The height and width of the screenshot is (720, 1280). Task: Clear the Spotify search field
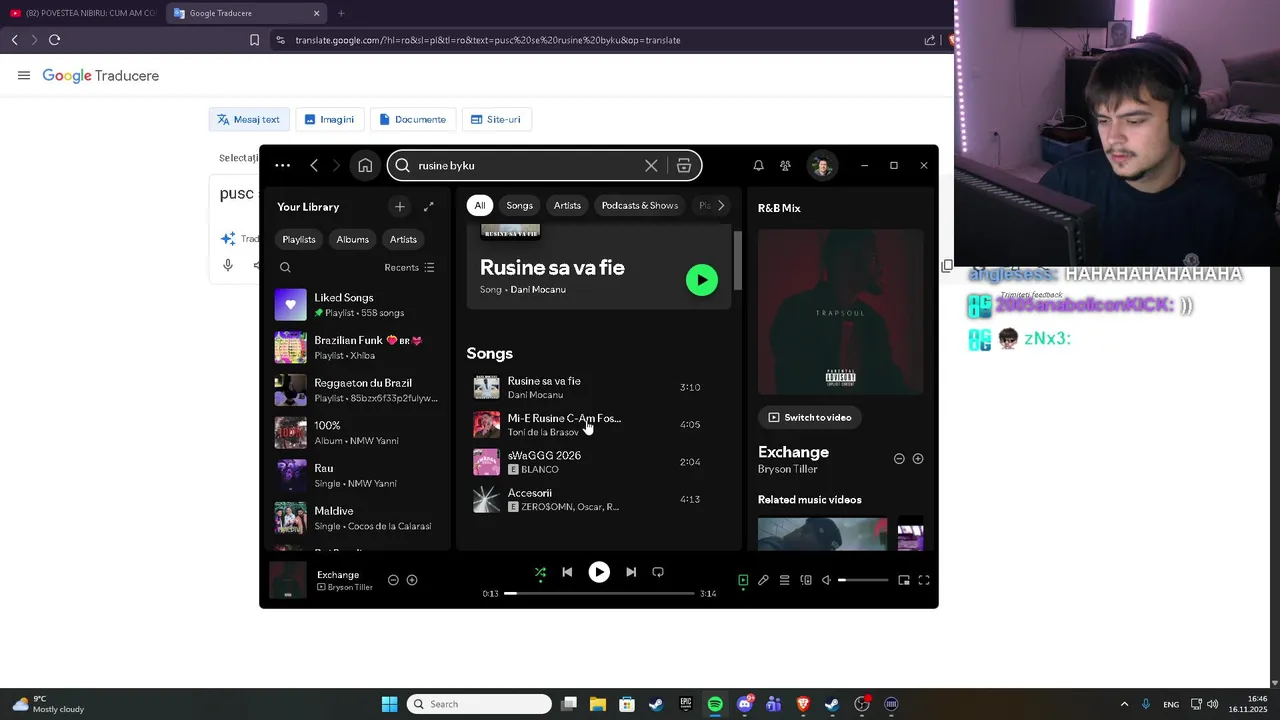click(651, 166)
